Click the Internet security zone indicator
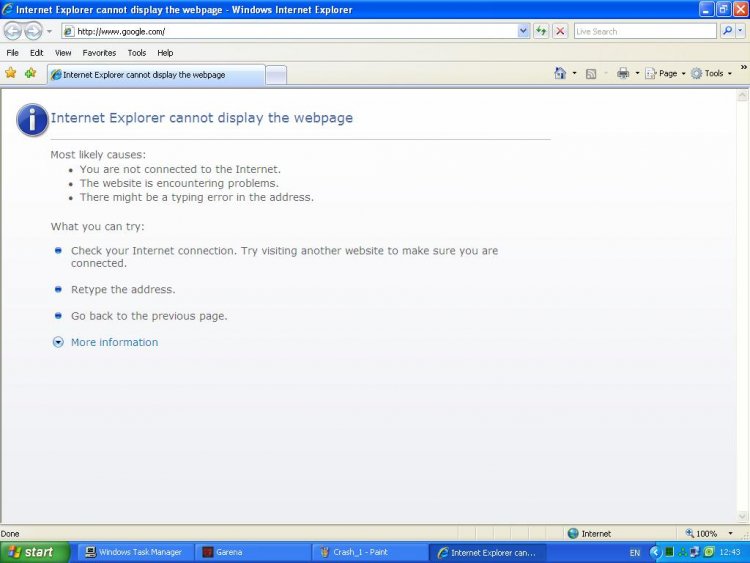The height and width of the screenshot is (563, 750). 589,533
